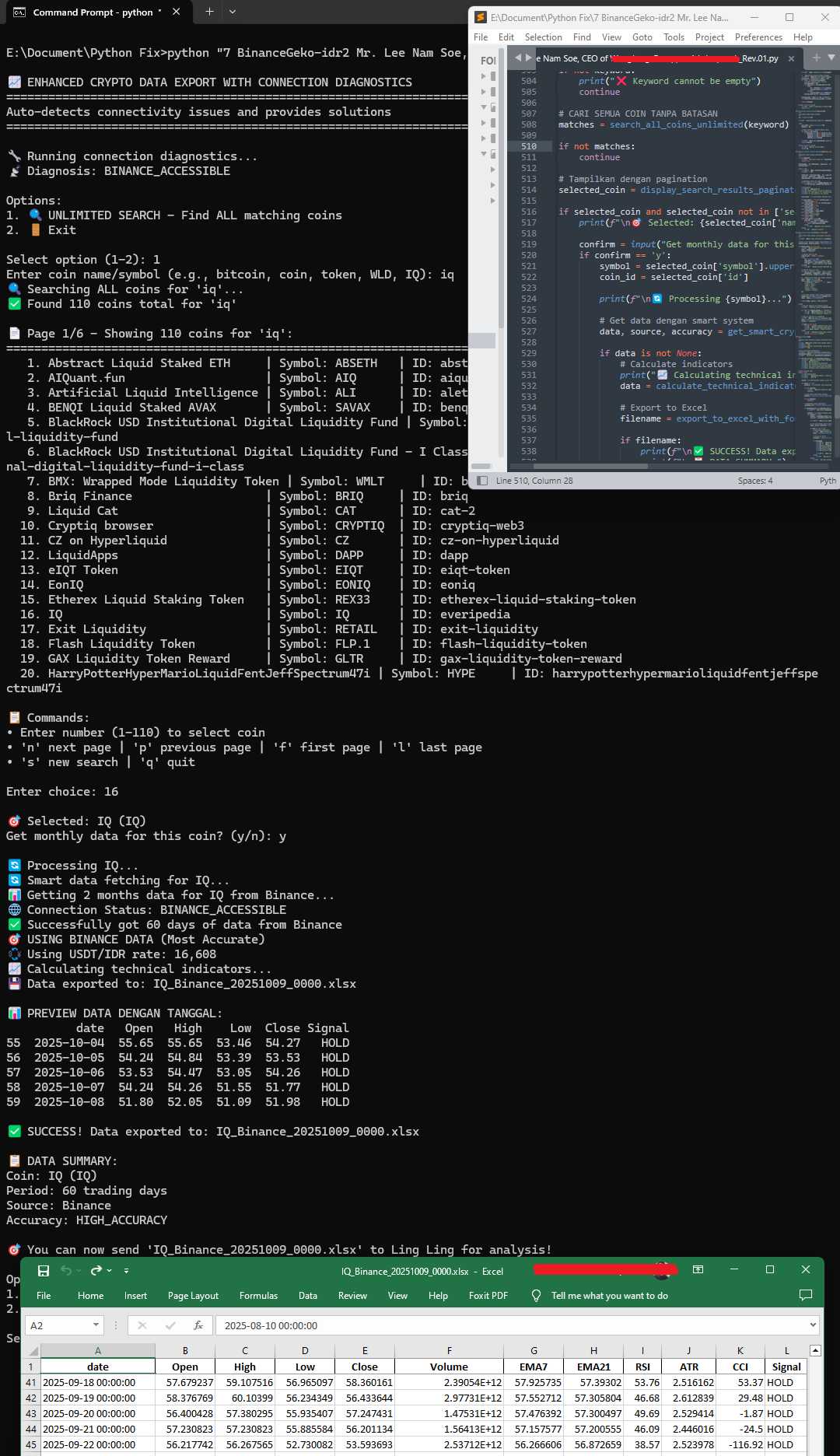Click the formula bar Cancel X icon
This screenshot has height=1456, width=840.
[142, 1325]
